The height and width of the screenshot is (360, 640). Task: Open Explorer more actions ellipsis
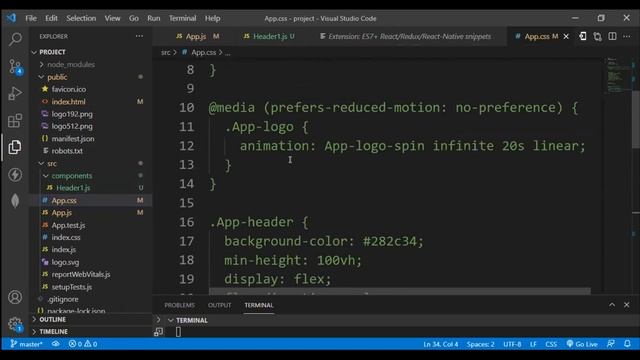click(x=139, y=36)
